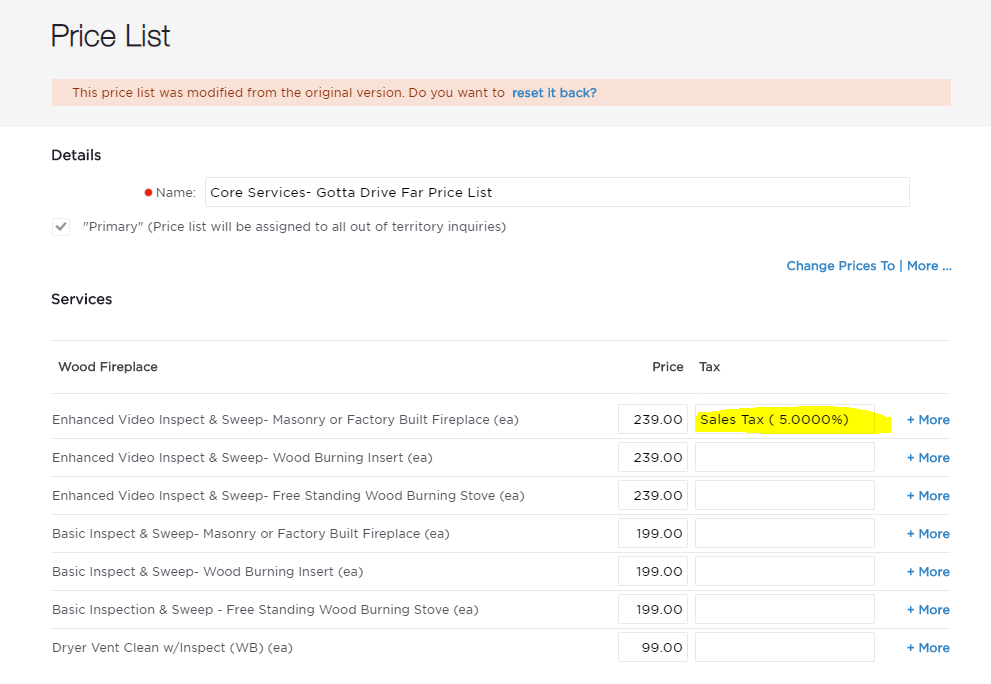Expand + More for Basic Wood Burning Insert

(928, 571)
